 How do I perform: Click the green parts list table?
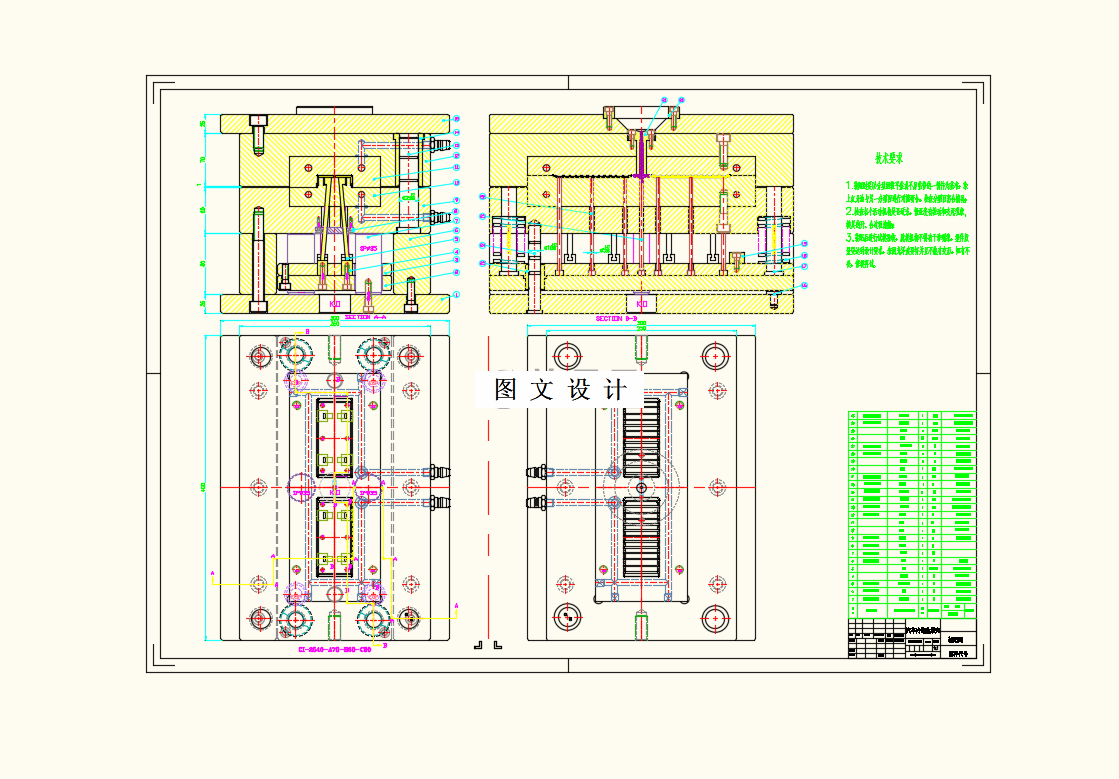911,515
